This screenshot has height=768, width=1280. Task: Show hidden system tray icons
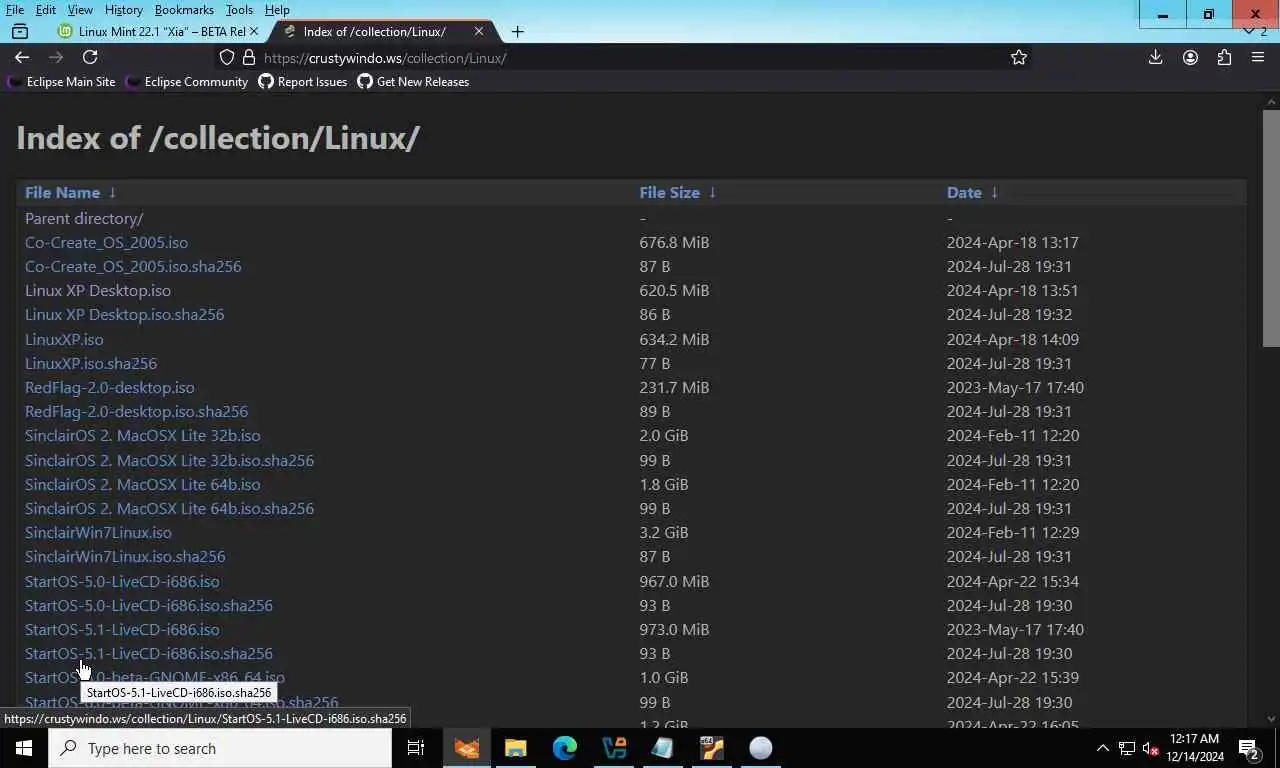coord(1102,748)
